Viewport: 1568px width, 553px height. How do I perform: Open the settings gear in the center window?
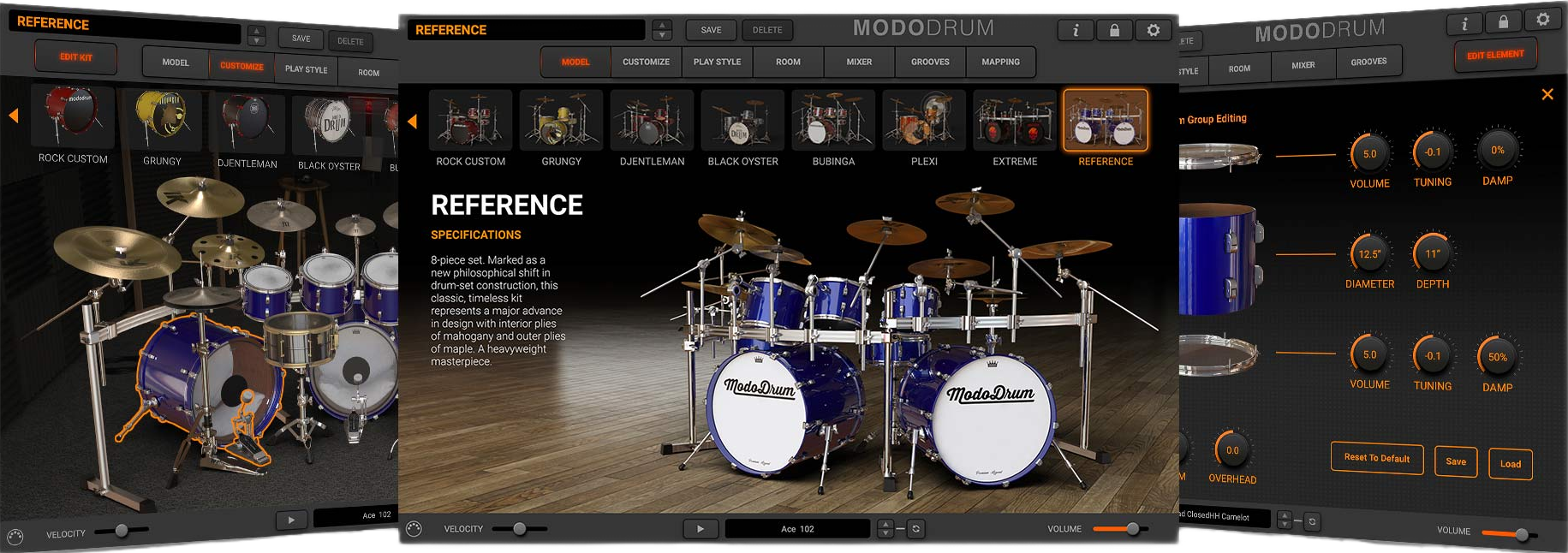pos(1154,30)
